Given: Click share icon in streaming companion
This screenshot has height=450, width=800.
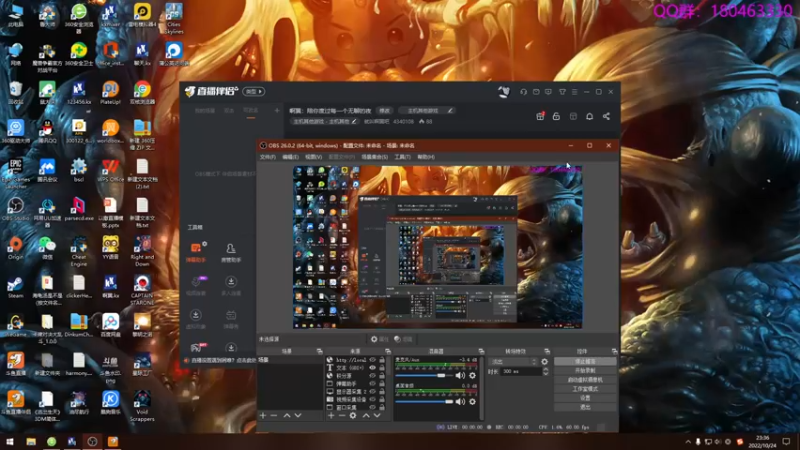Looking at the screenshot, I should 606,116.
